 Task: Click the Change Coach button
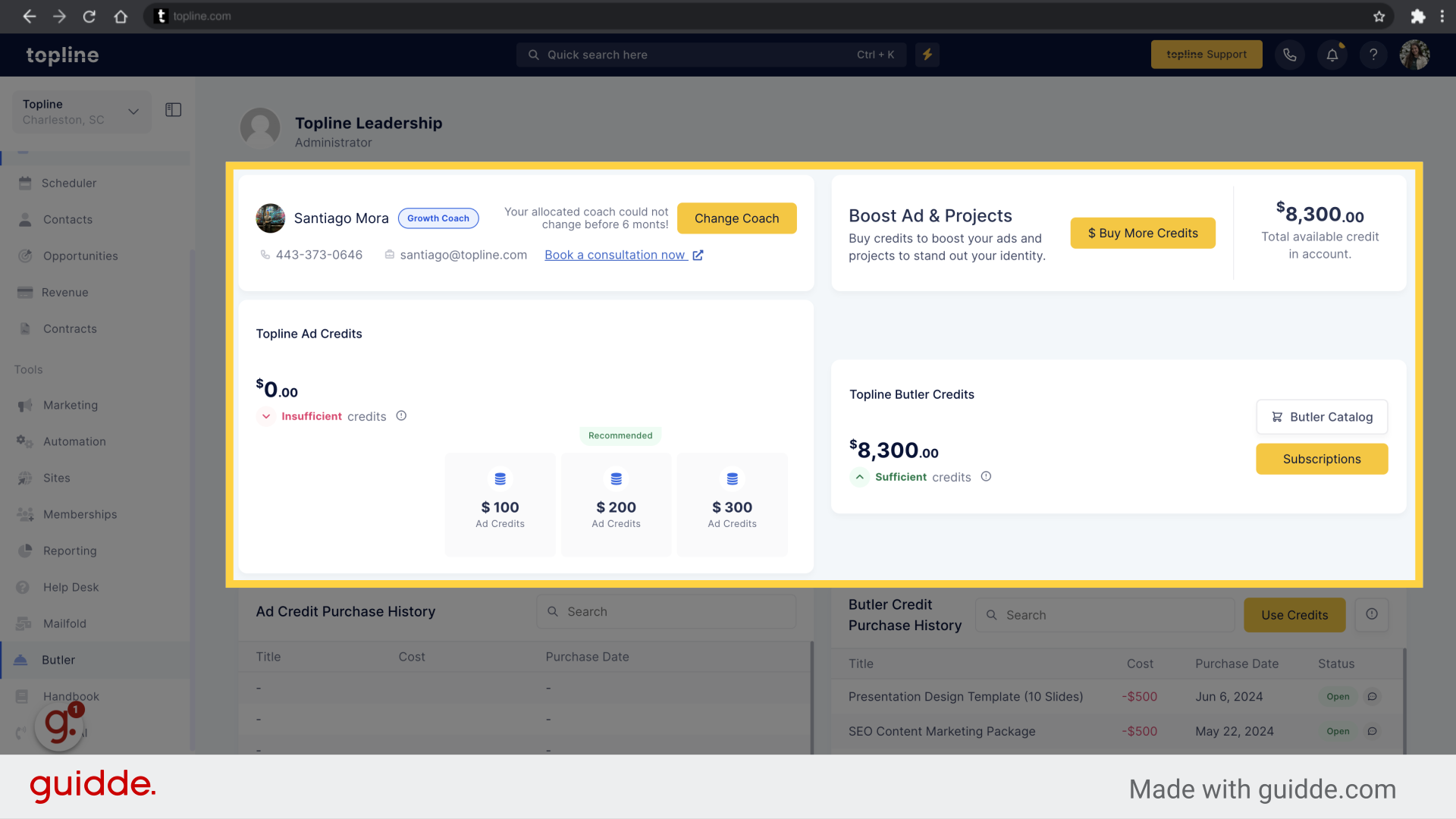[x=736, y=218]
